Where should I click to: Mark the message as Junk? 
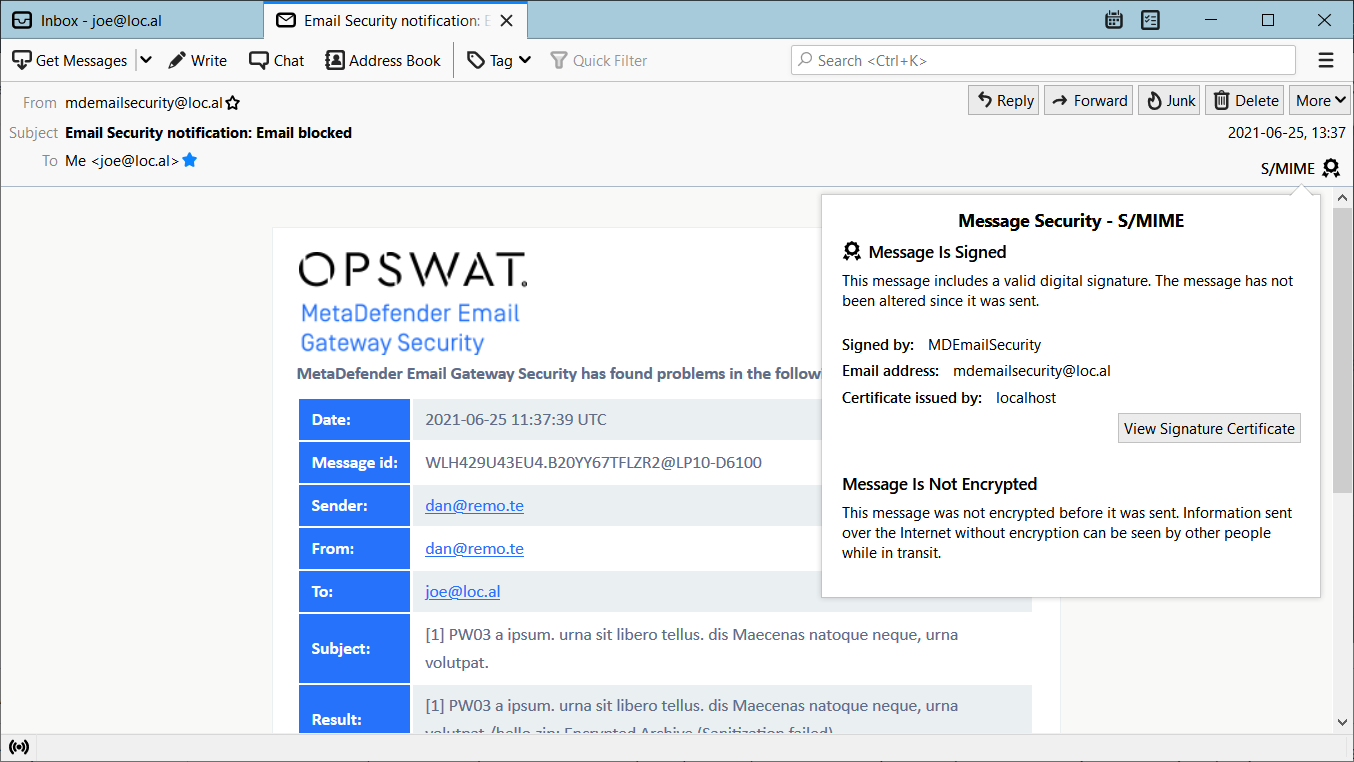pos(1169,100)
